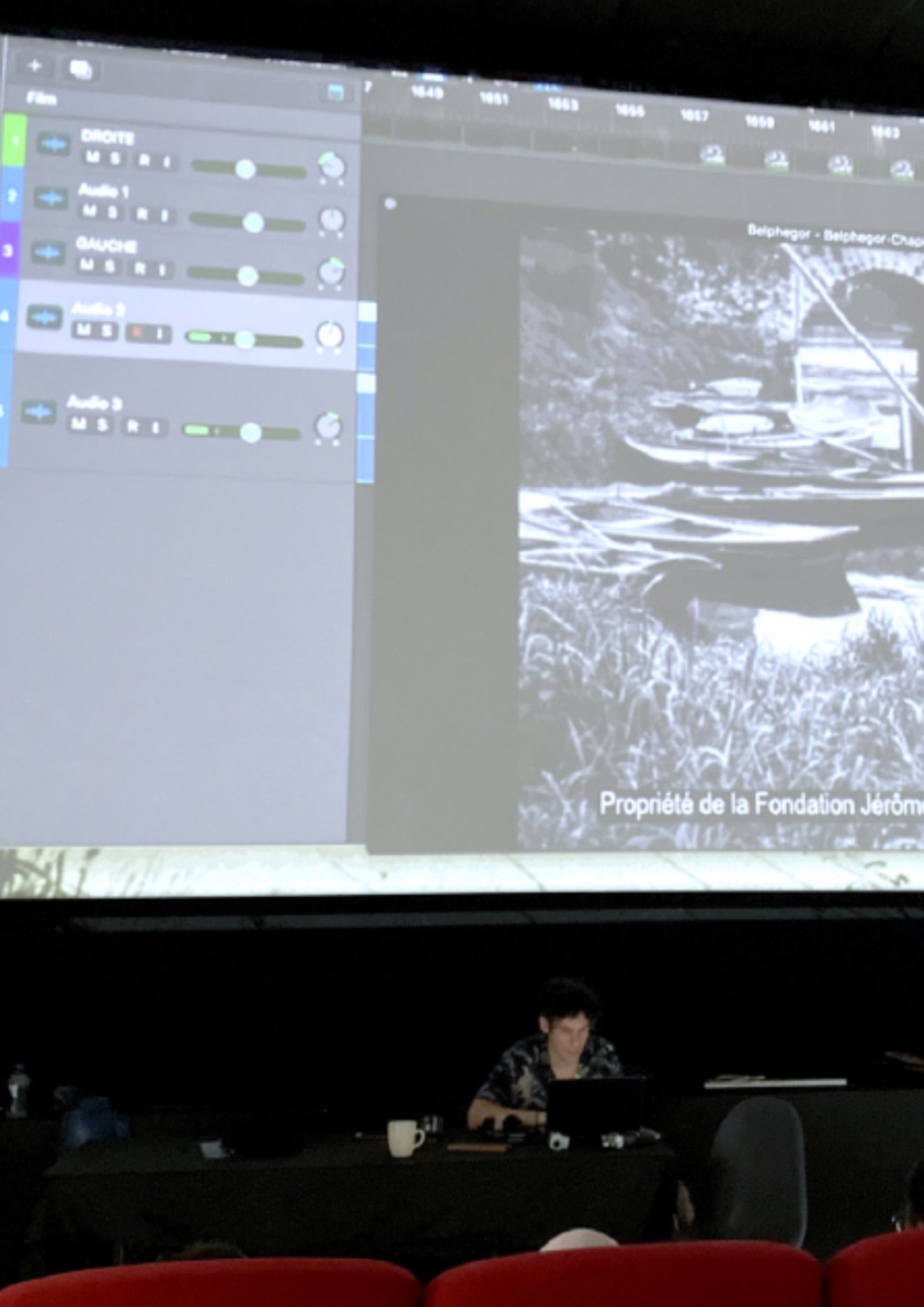924x1307 pixels.
Task: Mute the Audio 3 track
Action: pyautogui.click(x=79, y=423)
